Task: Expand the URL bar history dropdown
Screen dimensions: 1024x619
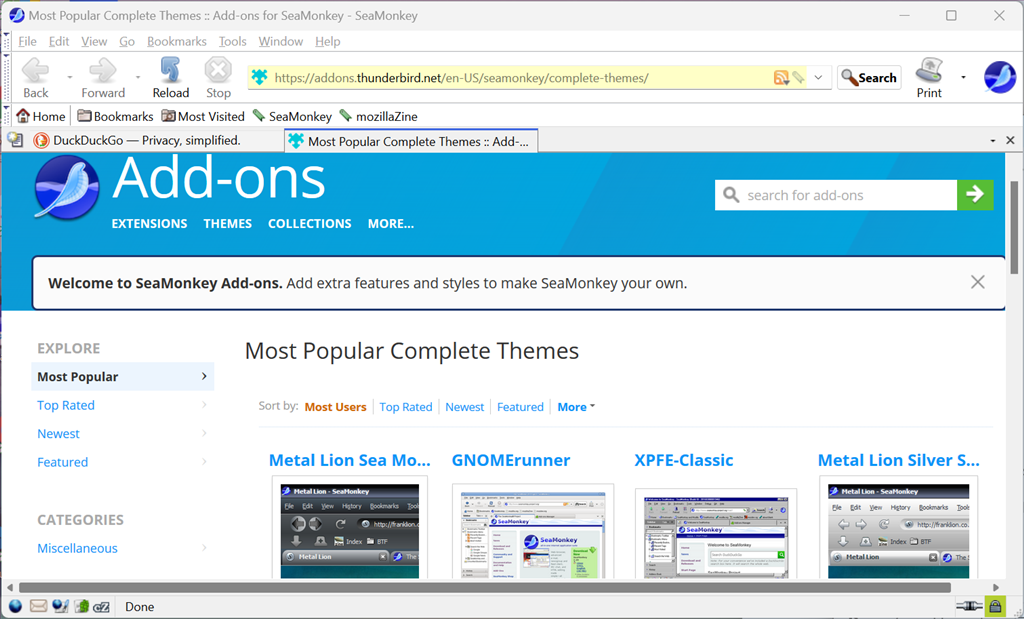Action: (x=818, y=78)
